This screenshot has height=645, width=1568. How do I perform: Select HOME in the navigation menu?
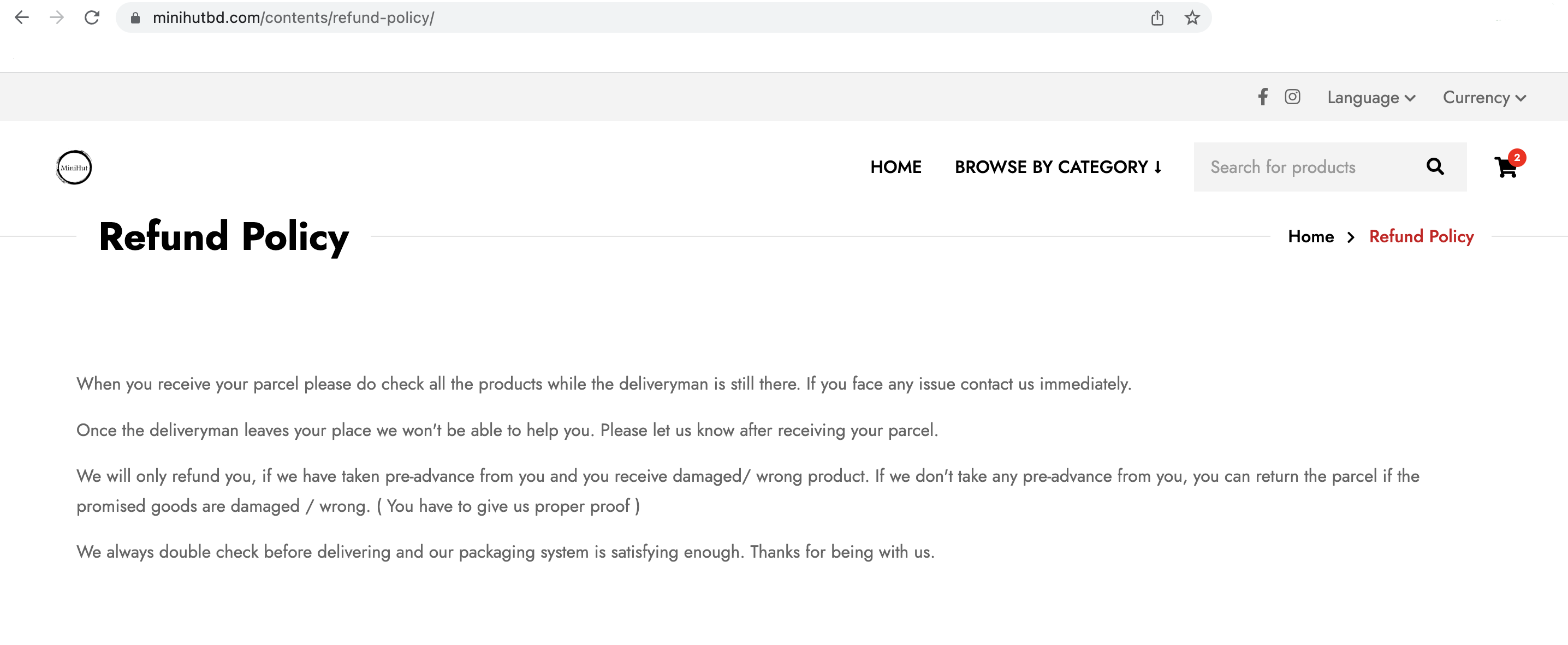click(x=895, y=167)
